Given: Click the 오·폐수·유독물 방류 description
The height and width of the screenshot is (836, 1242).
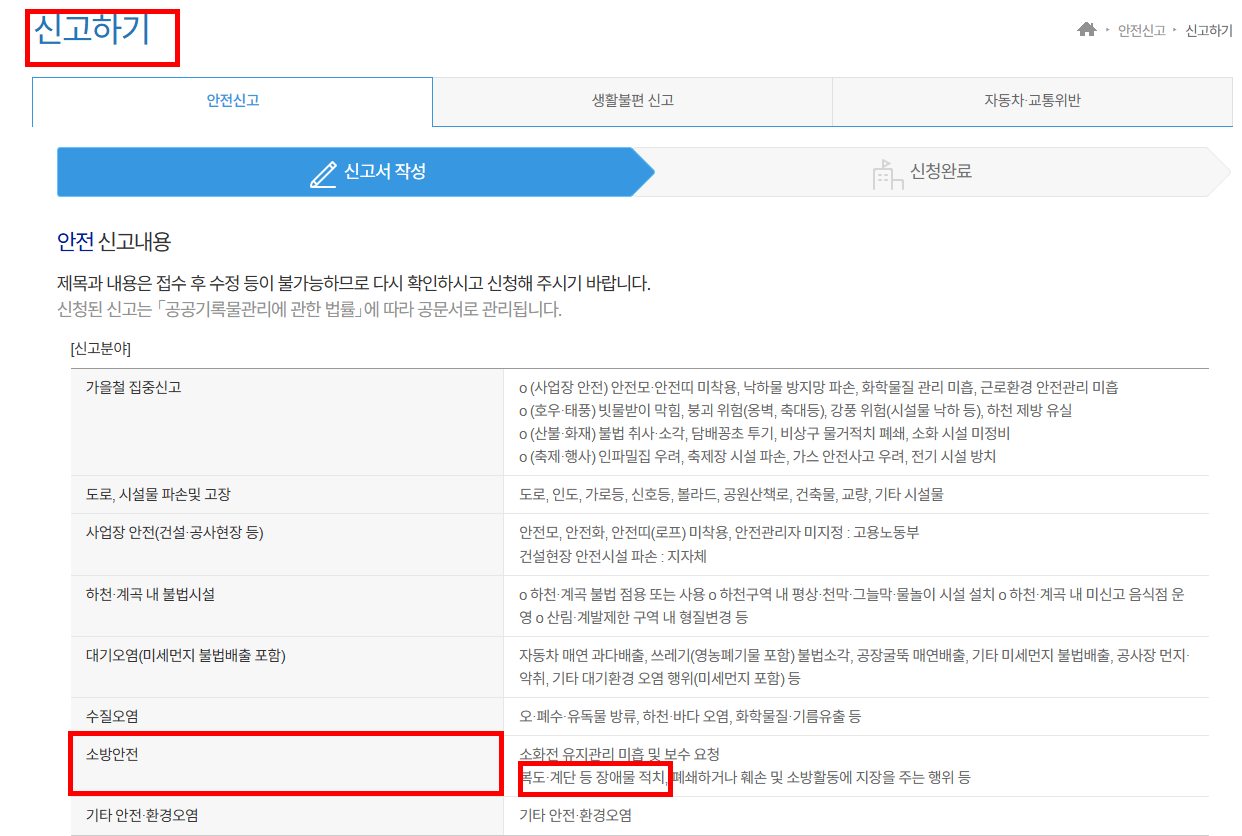Looking at the screenshot, I should click(689, 717).
